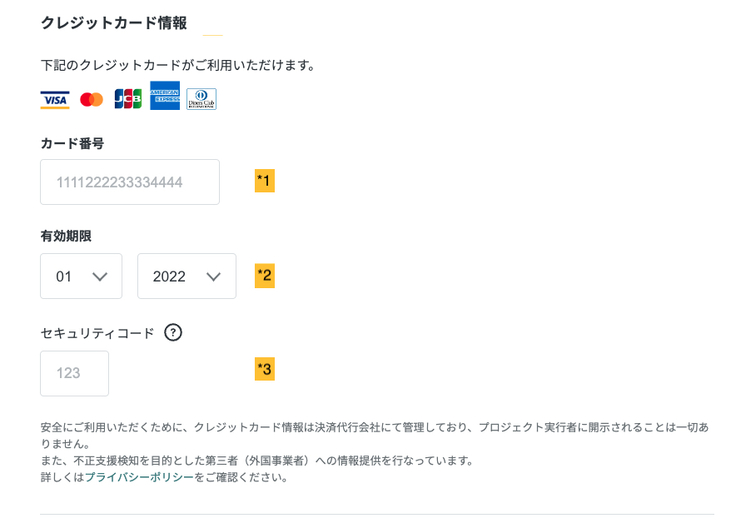Open the expiry year dropdown
The width and height of the screenshot is (736, 528).
pyautogui.click(x=187, y=276)
